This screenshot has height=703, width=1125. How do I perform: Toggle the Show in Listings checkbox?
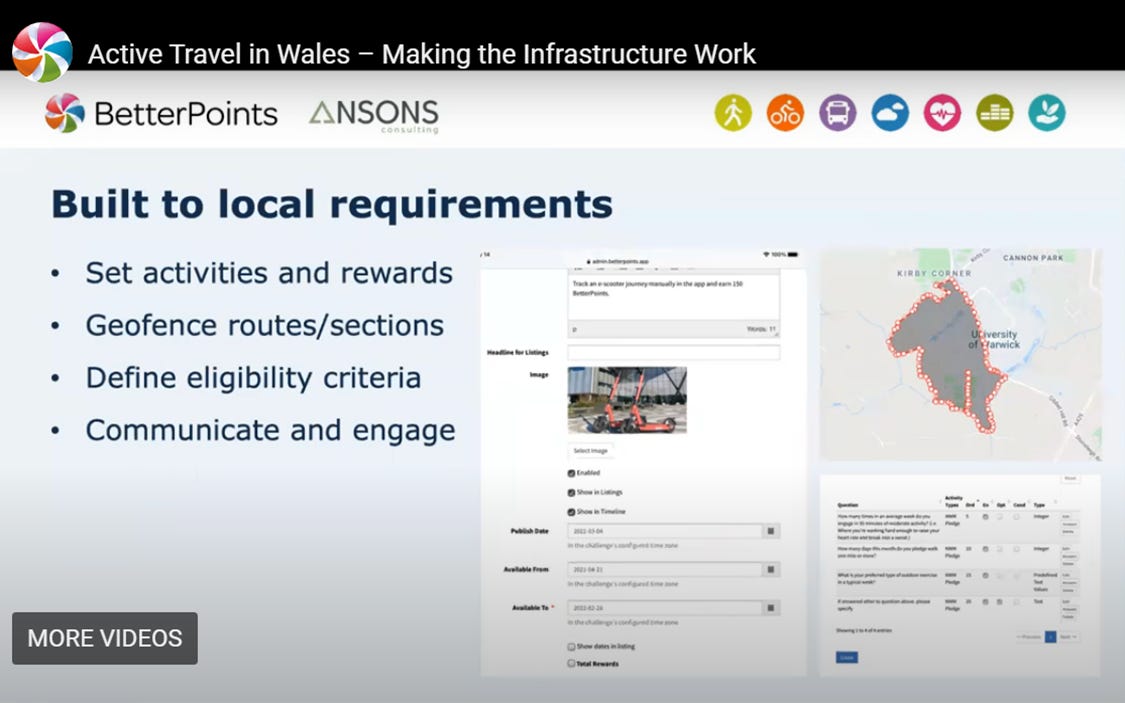(x=571, y=492)
